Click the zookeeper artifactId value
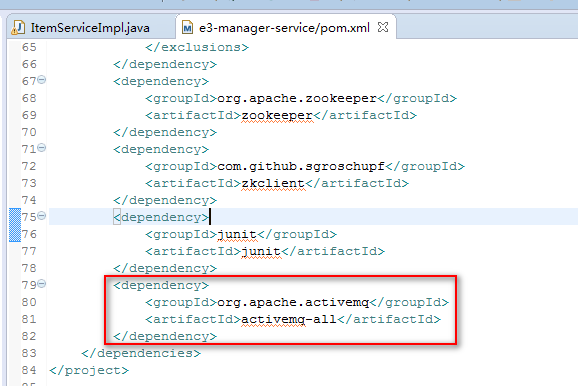Image resolution: width=578 pixels, height=386 pixels. click(x=277, y=115)
